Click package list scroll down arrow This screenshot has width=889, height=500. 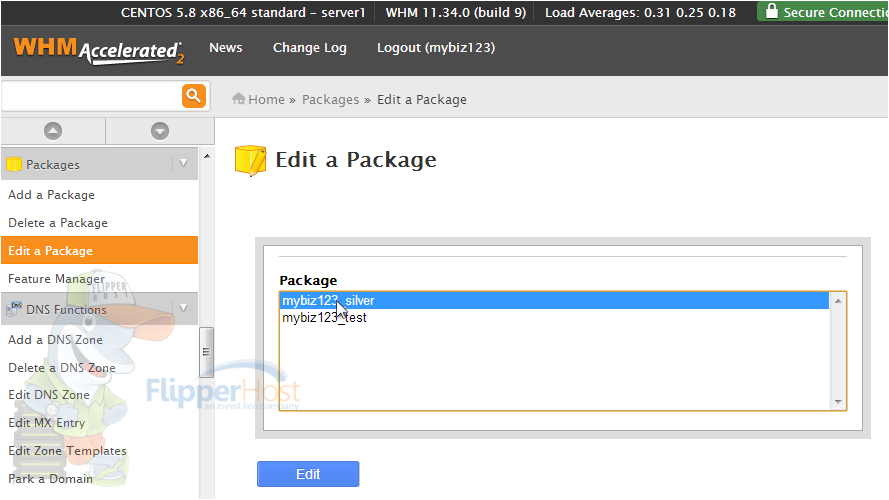tap(838, 401)
